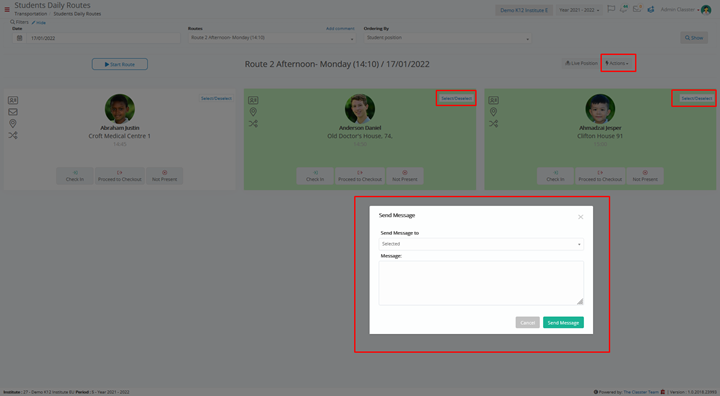Click shuffle route icon on Abraham Justin's card
The image size is (720, 396).
13,135
